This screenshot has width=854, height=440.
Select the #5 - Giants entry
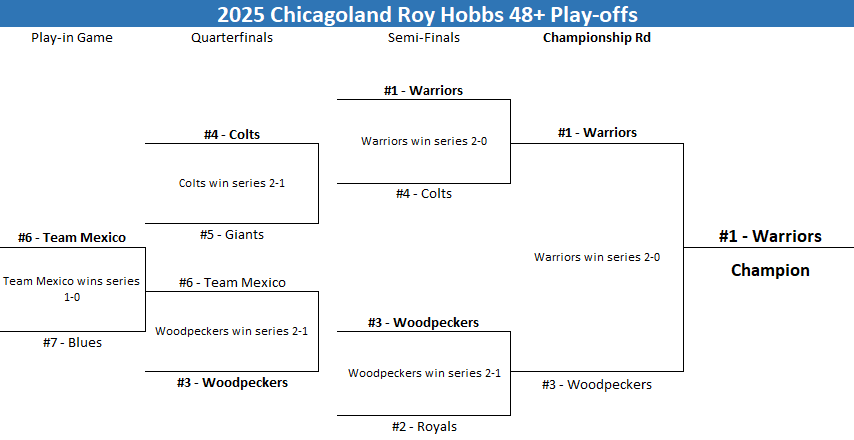coord(232,235)
